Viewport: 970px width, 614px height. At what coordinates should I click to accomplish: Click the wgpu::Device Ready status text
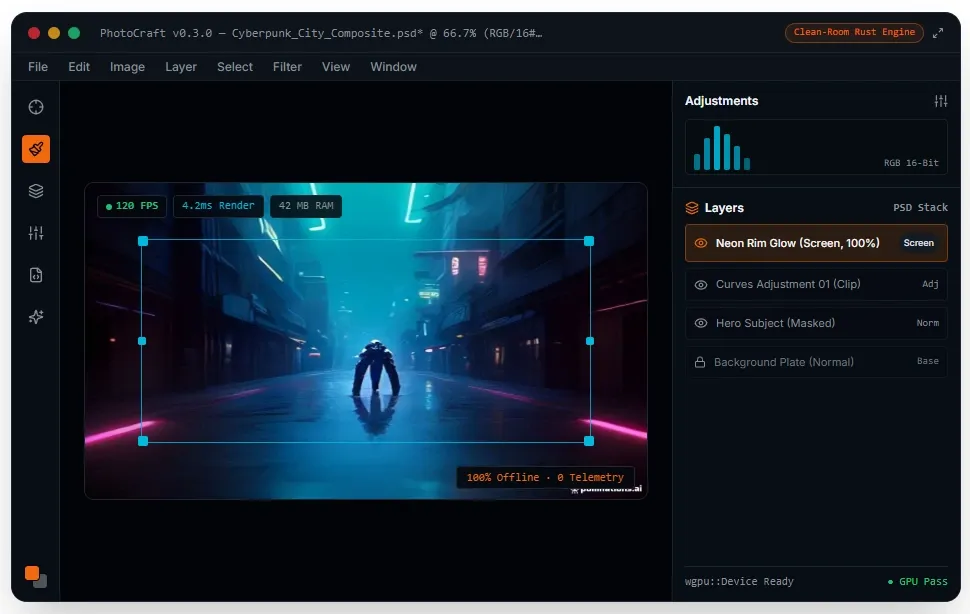(x=739, y=581)
